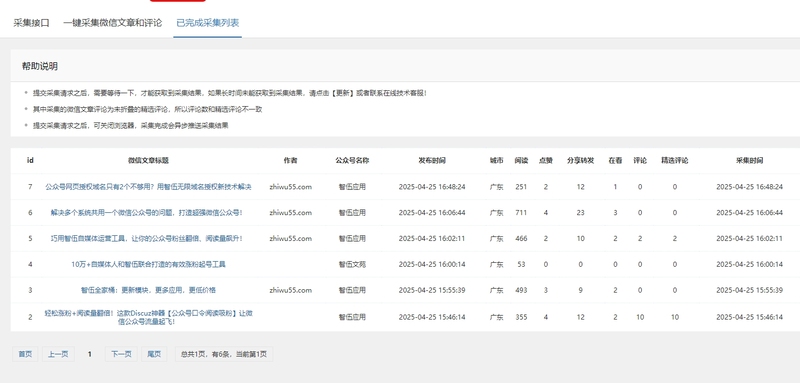Click read count 466

(x=521, y=238)
